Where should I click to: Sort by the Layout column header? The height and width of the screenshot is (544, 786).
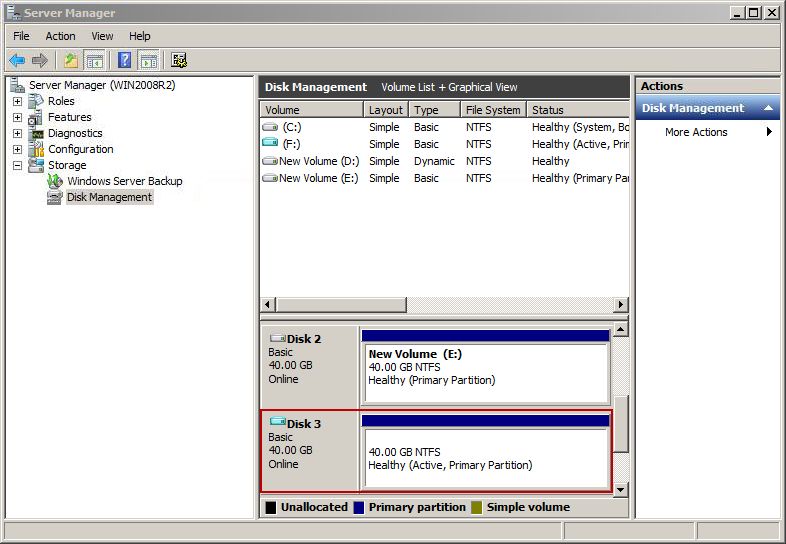[x=386, y=110]
